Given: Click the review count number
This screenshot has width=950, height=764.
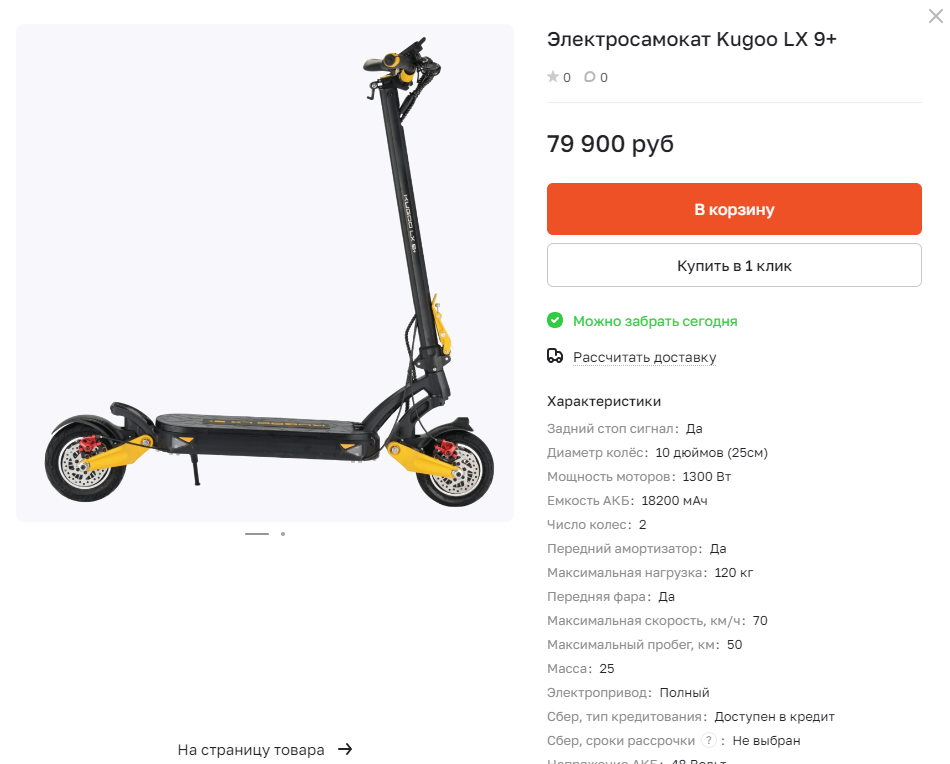Looking at the screenshot, I should click(603, 78).
